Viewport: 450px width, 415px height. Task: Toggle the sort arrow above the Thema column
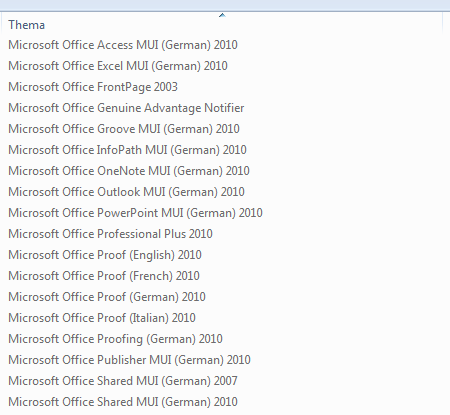click(x=222, y=15)
